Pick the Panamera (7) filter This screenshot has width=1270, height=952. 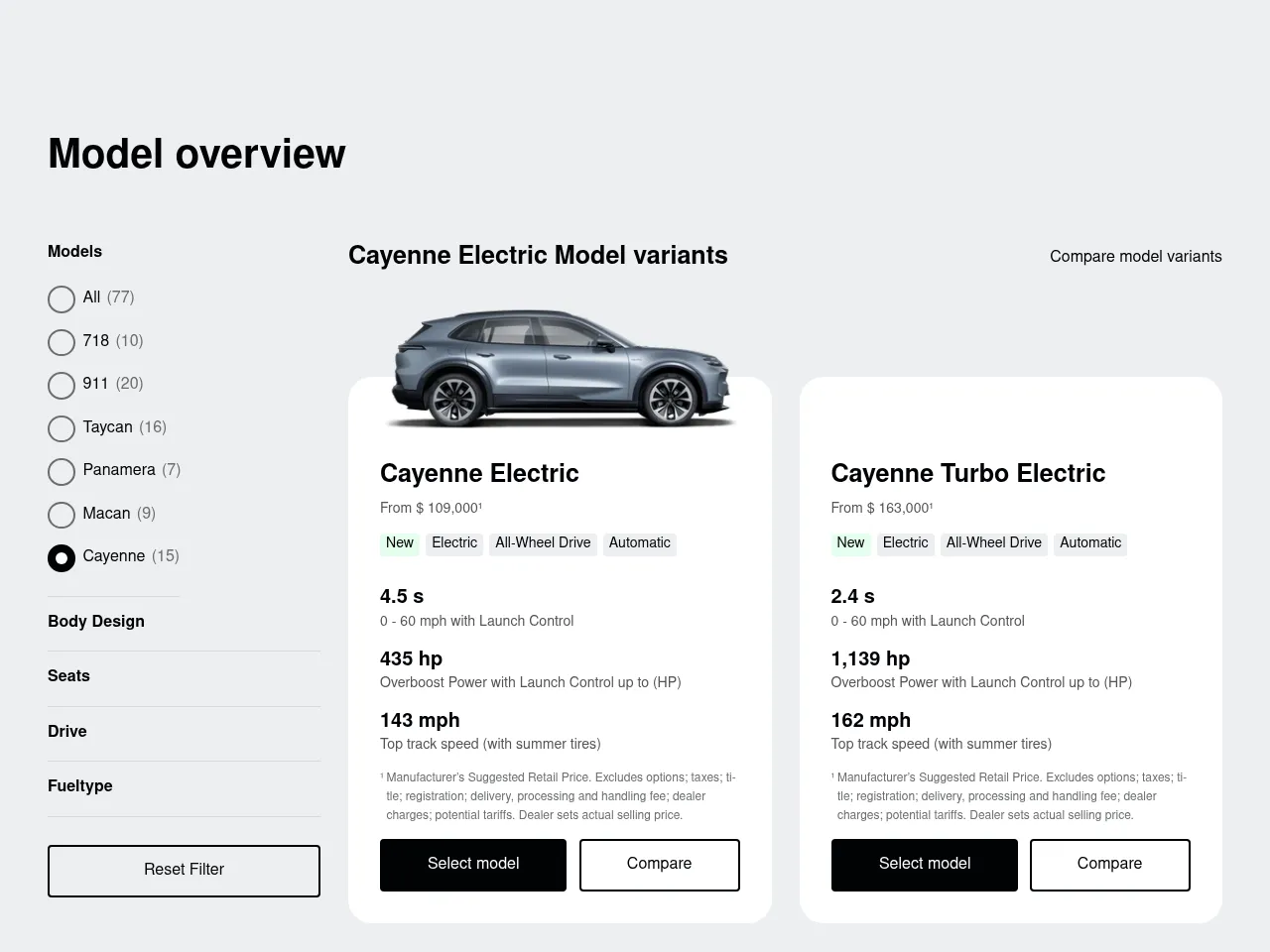pos(62,471)
